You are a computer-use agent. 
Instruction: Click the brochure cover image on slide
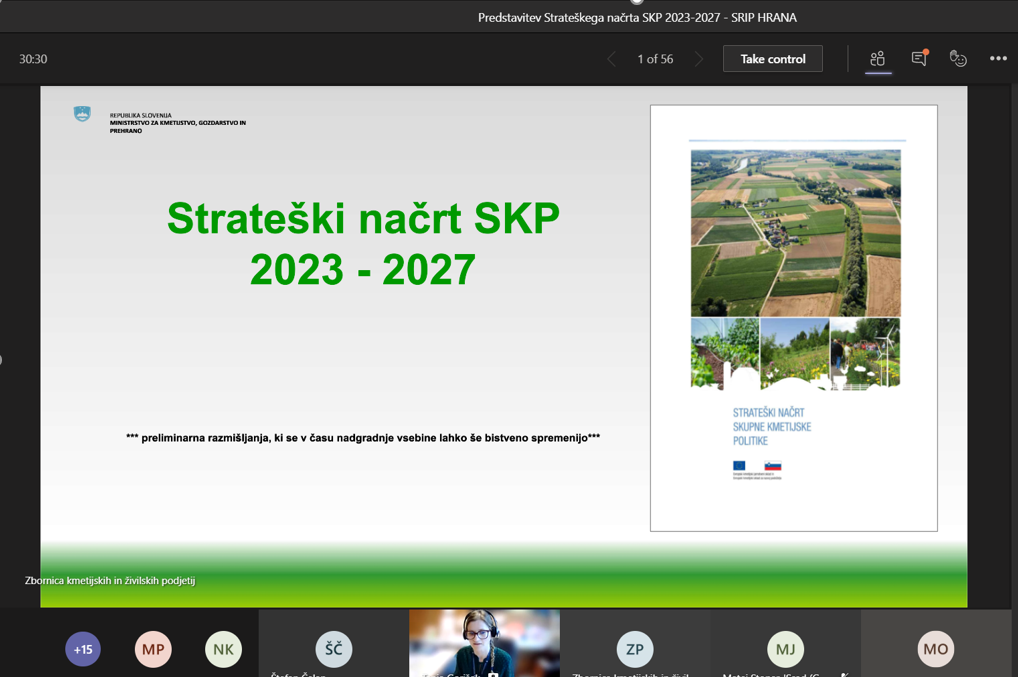[x=794, y=318]
